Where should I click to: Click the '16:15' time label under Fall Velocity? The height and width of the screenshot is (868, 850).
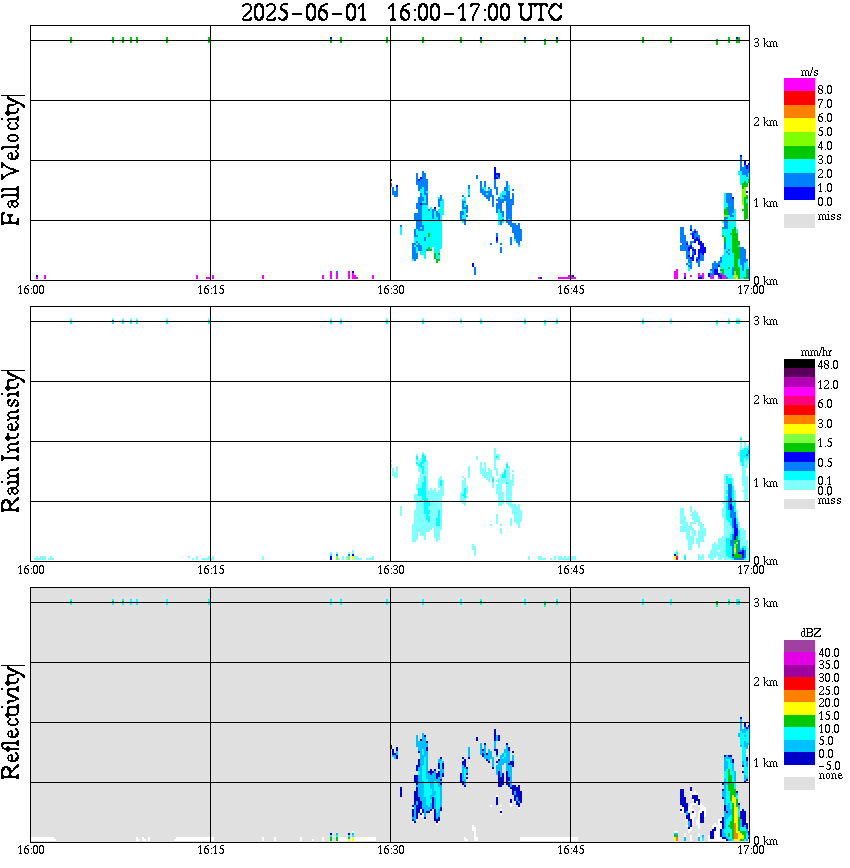[x=211, y=290]
